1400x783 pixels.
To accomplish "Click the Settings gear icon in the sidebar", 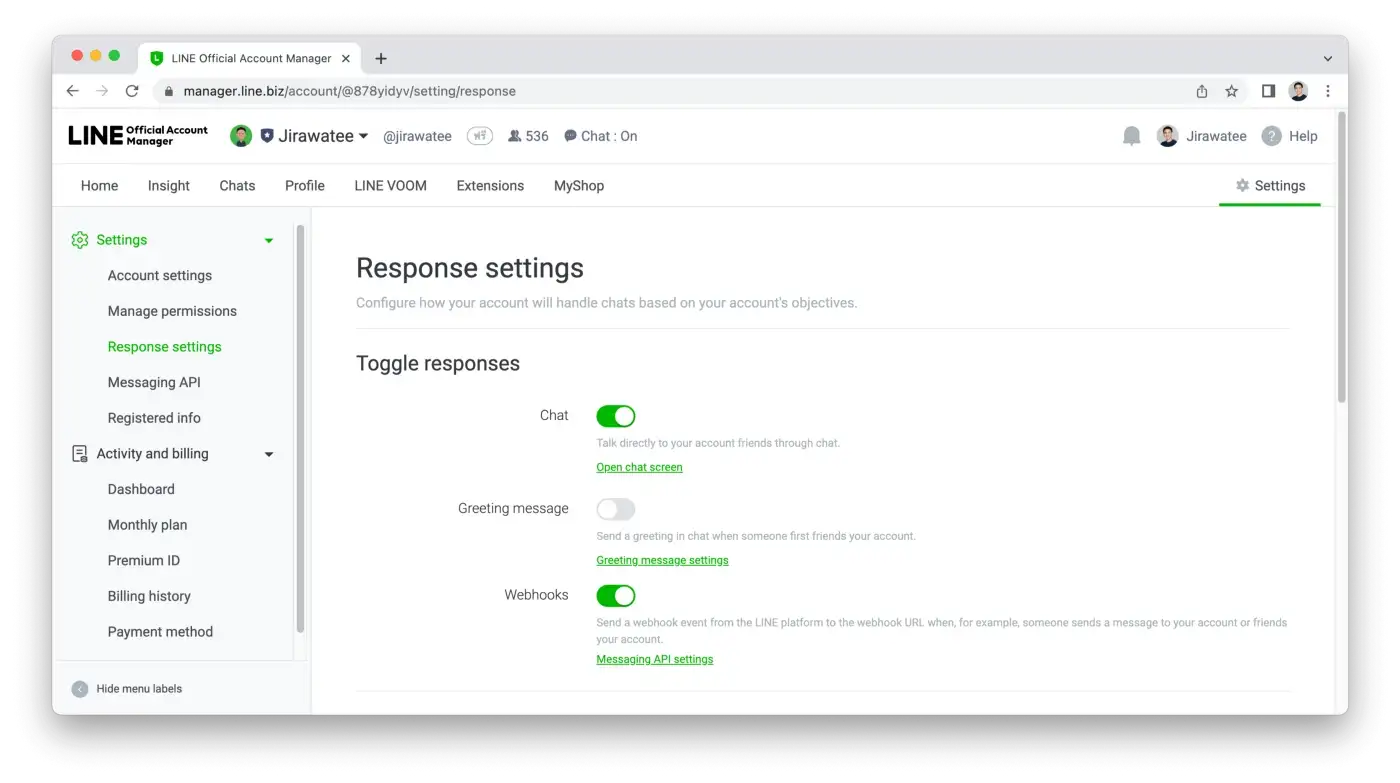I will point(80,240).
